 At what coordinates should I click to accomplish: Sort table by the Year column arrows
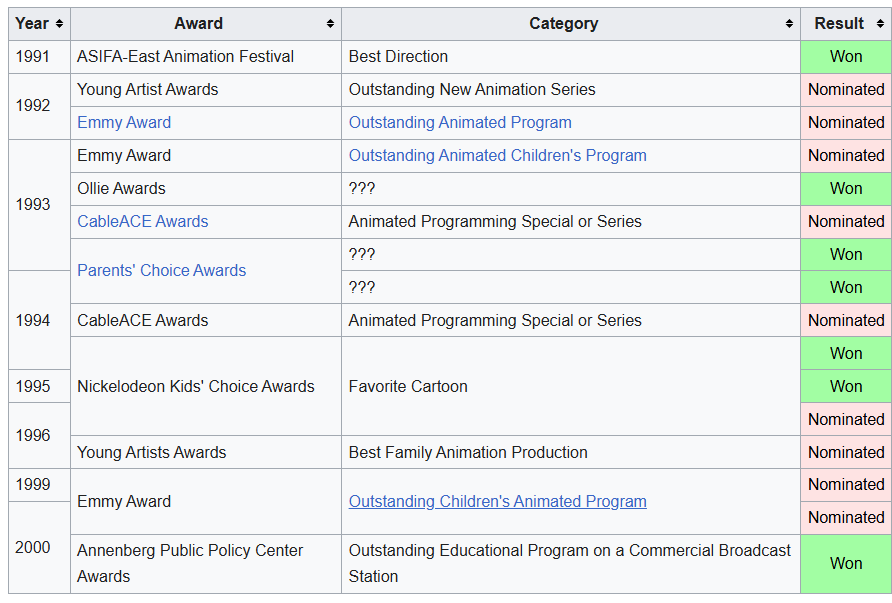coord(59,24)
